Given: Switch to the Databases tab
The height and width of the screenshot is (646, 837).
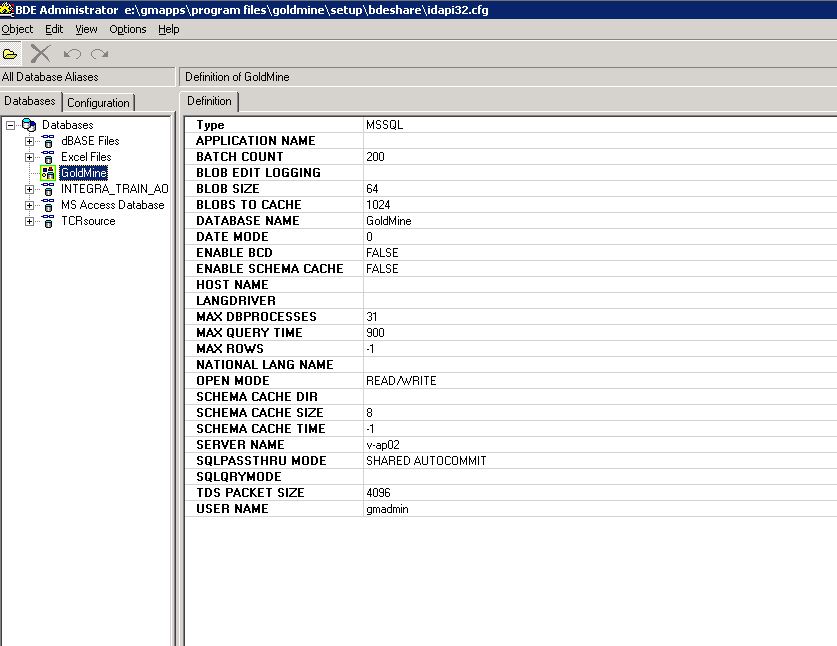Looking at the screenshot, I should click(x=30, y=101).
